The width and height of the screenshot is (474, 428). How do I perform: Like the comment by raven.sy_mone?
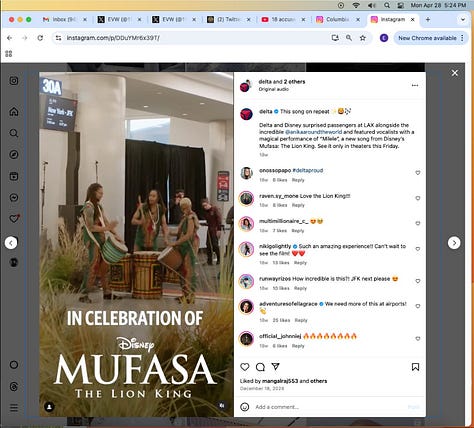click(418, 198)
